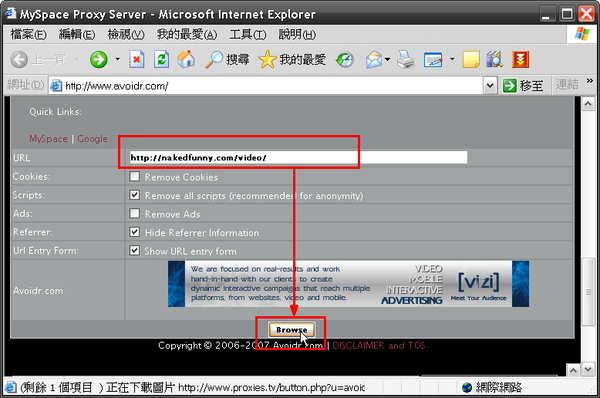600x398 pixels.
Task: Stop page loading with the red X icon
Action: (137, 60)
